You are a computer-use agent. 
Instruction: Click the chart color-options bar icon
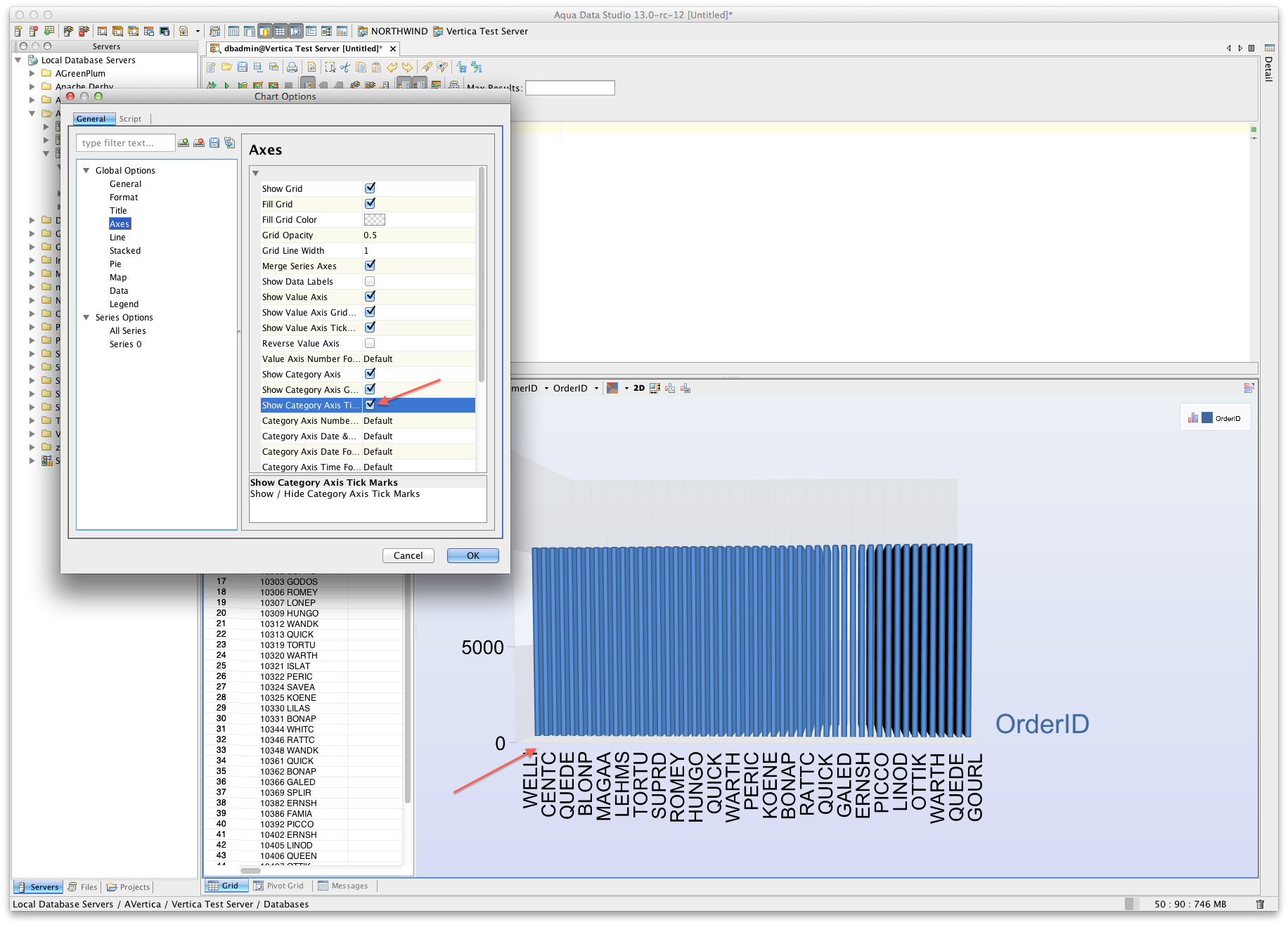(x=670, y=388)
